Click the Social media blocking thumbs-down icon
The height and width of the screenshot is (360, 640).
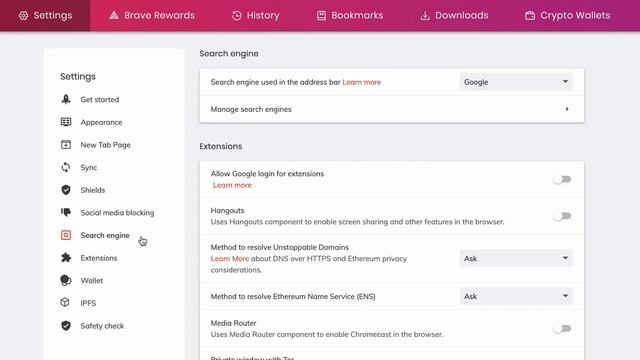pyautogui.click(x=66, y=212)
